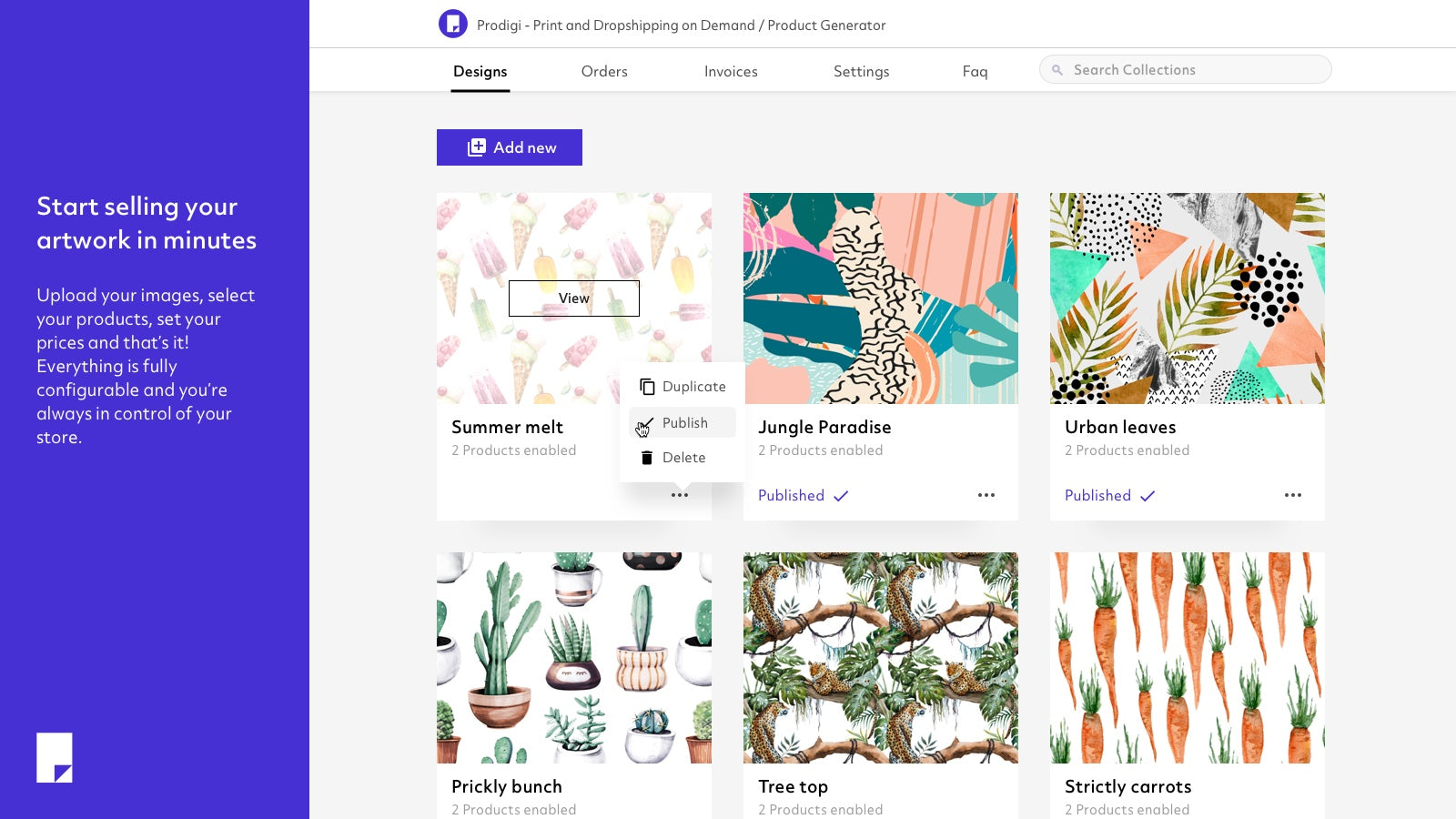
Task: Open Jungle Paradise three-dot options menu
Action: click(986, 495)
